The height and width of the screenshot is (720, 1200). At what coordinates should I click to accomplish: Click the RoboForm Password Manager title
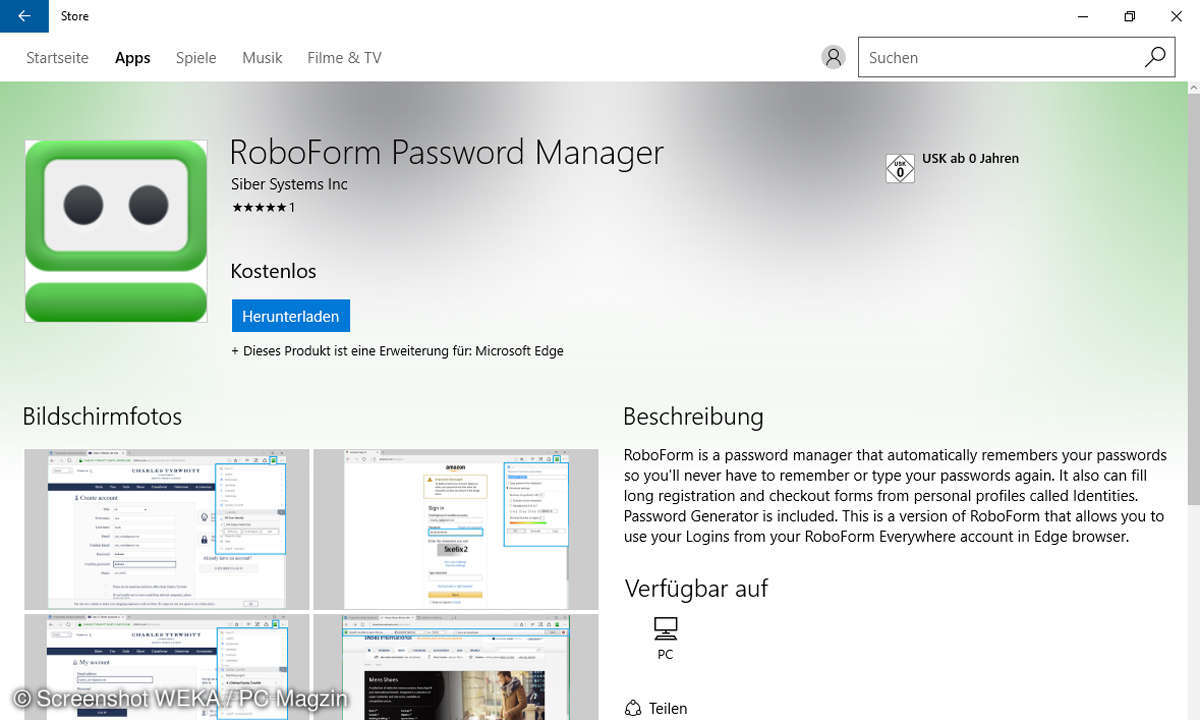447,152
